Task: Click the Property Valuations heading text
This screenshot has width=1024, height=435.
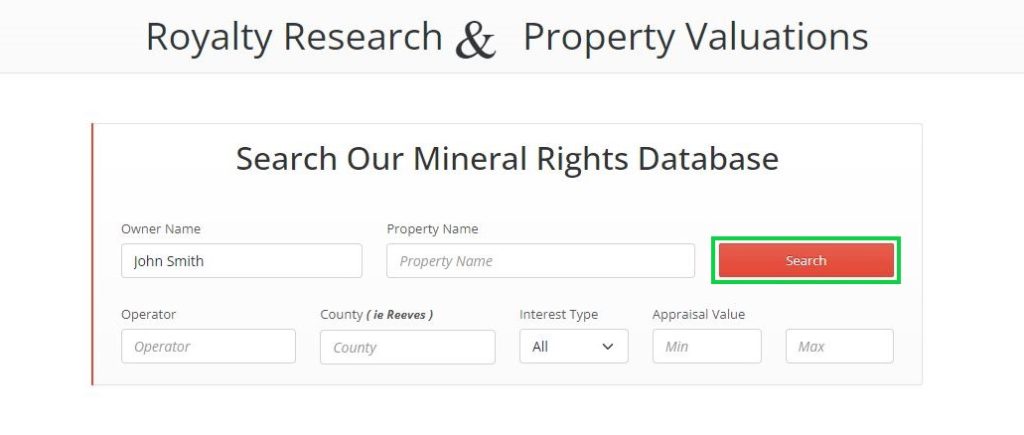Action: pyautogui.click(x=695, y=37)
